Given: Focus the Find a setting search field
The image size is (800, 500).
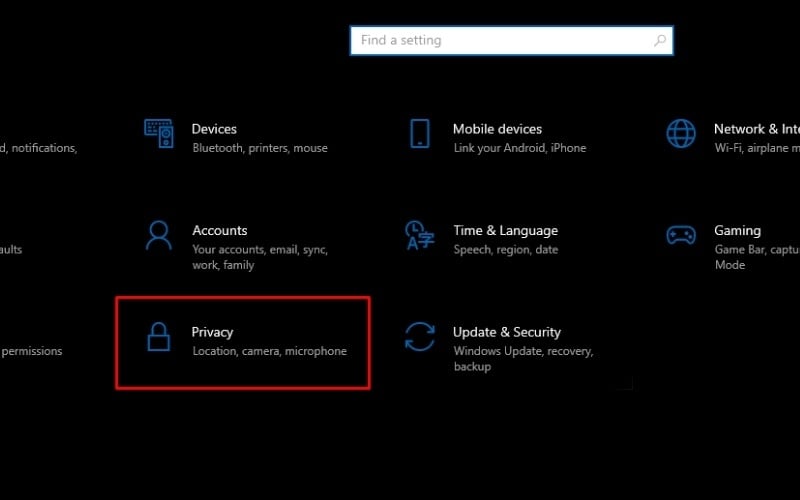Looking at the screenshot, I should point(500,41).
